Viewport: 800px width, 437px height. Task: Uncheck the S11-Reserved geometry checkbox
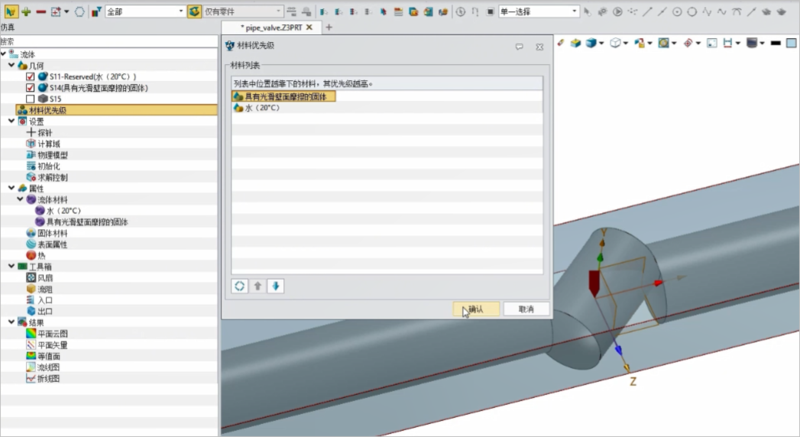tap(30, 76)
